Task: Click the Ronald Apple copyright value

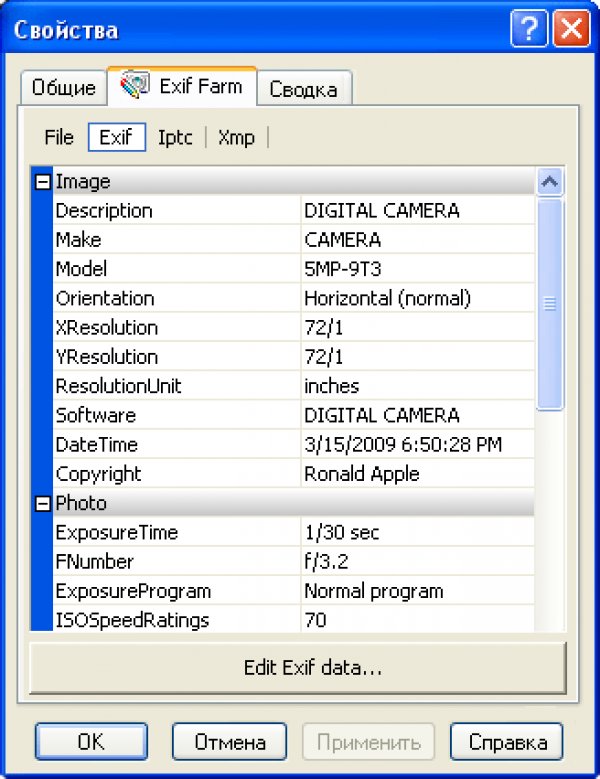Action: (362, 474)
